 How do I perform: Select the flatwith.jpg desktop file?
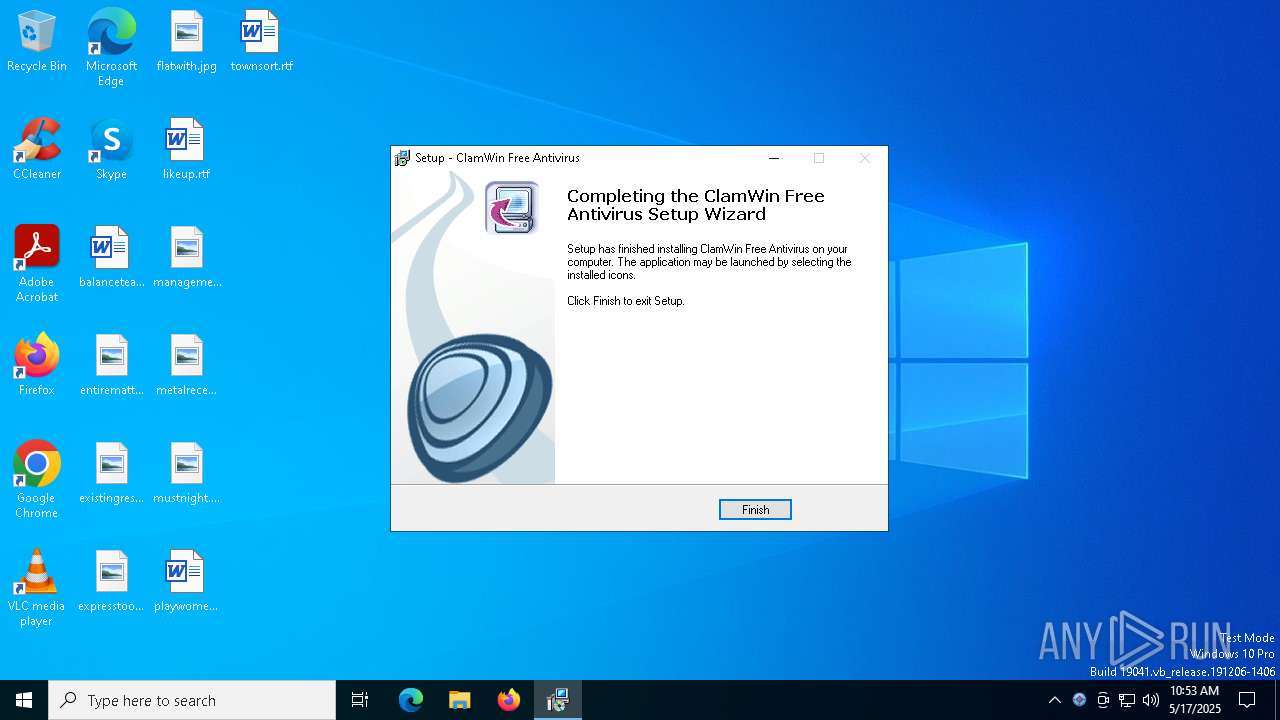pyautogui.click(x=187, y=42)
